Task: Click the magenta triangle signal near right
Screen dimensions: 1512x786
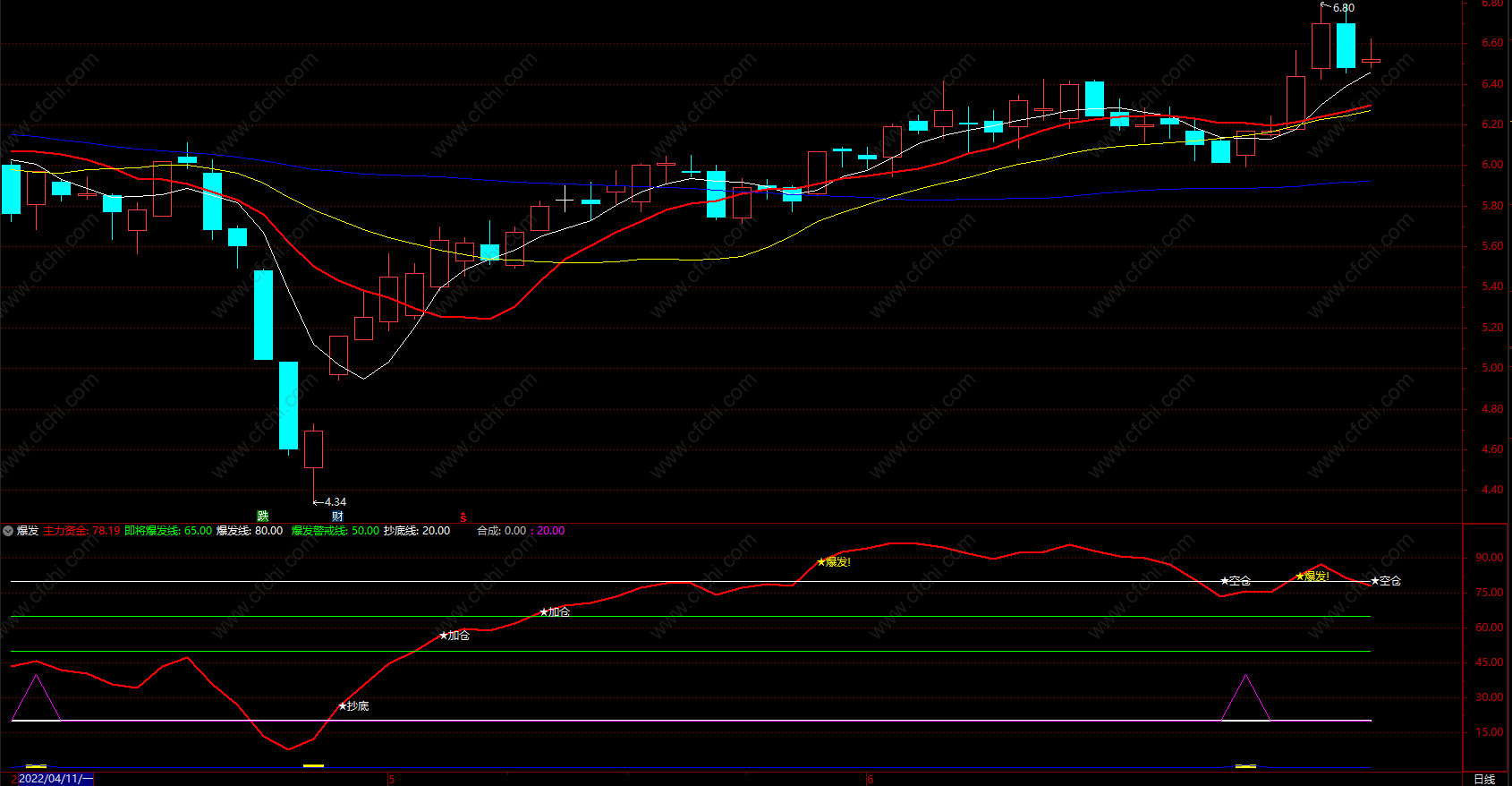Action: [1246, 698]
